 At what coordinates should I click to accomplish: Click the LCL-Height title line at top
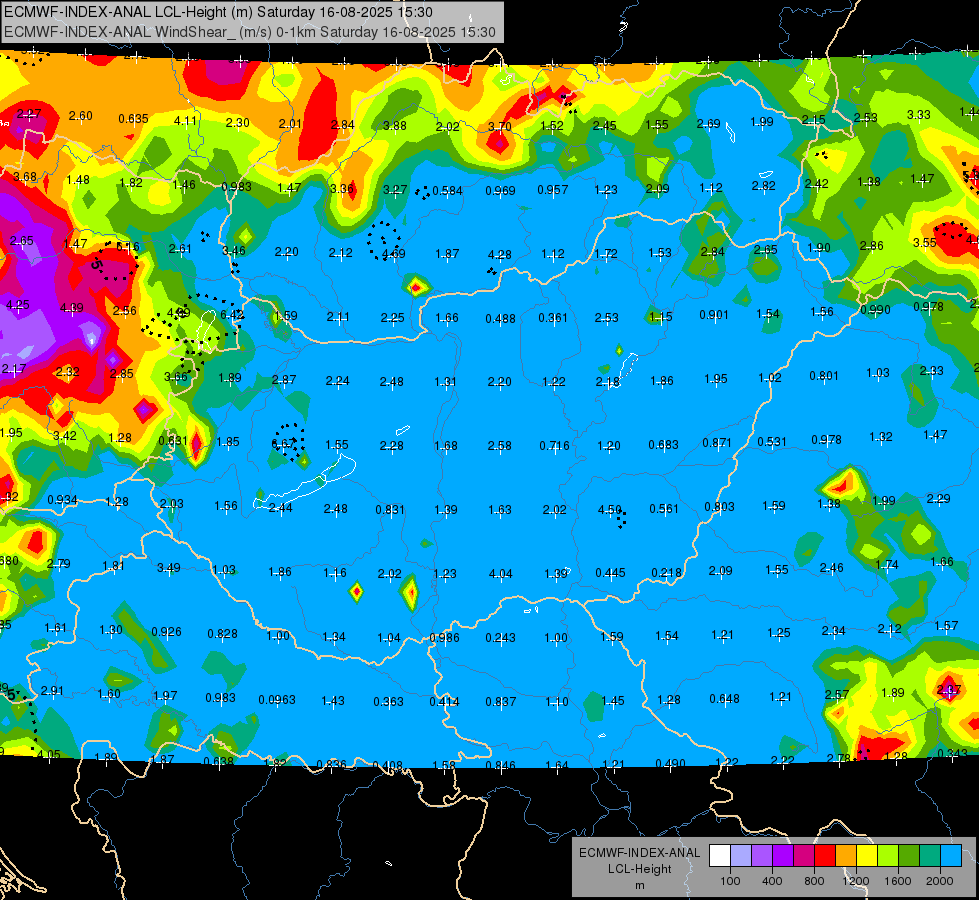[218, 12]
